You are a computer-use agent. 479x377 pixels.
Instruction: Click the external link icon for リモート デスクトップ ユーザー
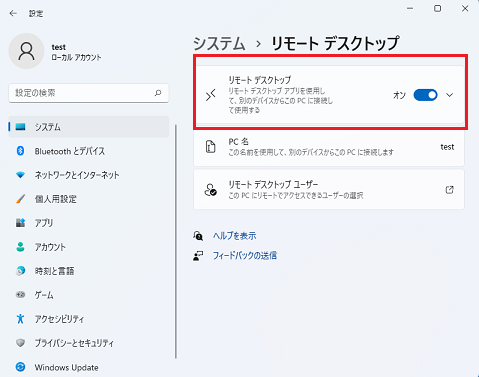[450, 190]
